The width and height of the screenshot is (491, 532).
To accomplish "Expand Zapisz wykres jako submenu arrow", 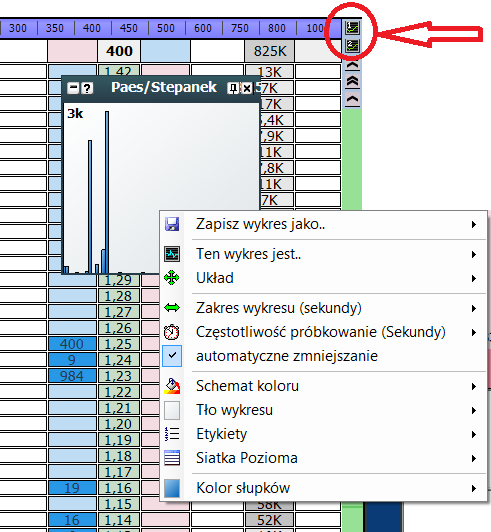I will tap(474, 224).
